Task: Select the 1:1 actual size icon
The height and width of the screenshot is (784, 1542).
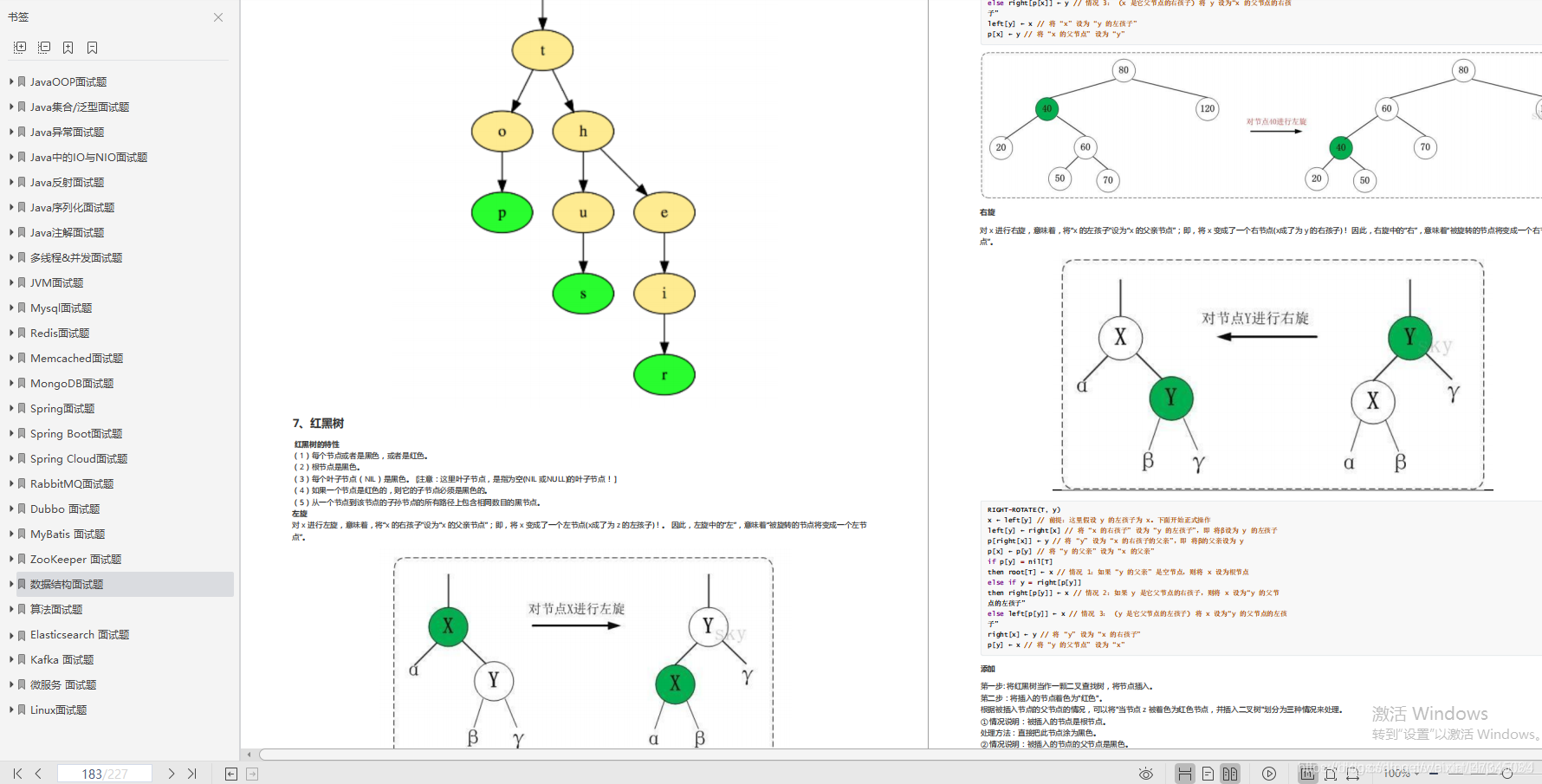Action: (x=1307, y=774)
